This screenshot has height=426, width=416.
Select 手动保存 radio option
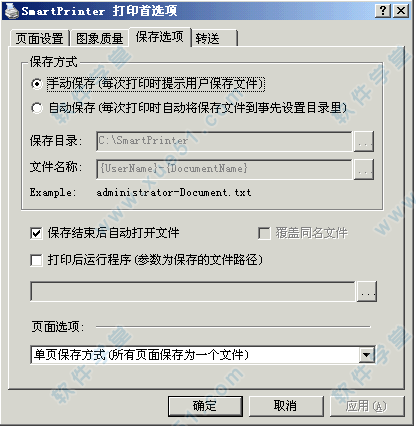pyautogui.click(x=36, y=84)
